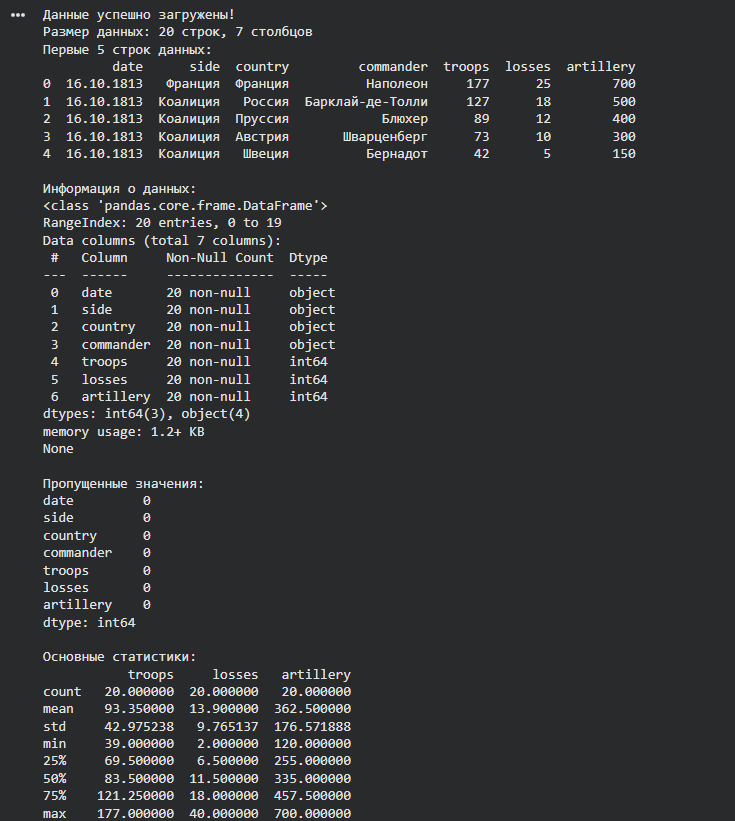Click the "Данные успешно загружены!" message line
The image size is (735, 821).
tap(139, 15)
